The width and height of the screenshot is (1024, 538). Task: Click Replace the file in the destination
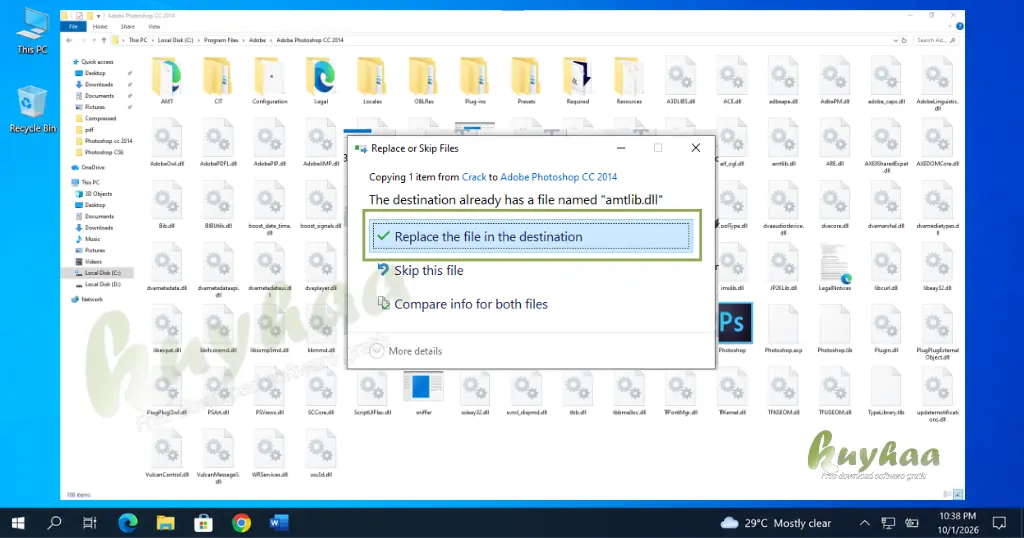coord(530,236)
